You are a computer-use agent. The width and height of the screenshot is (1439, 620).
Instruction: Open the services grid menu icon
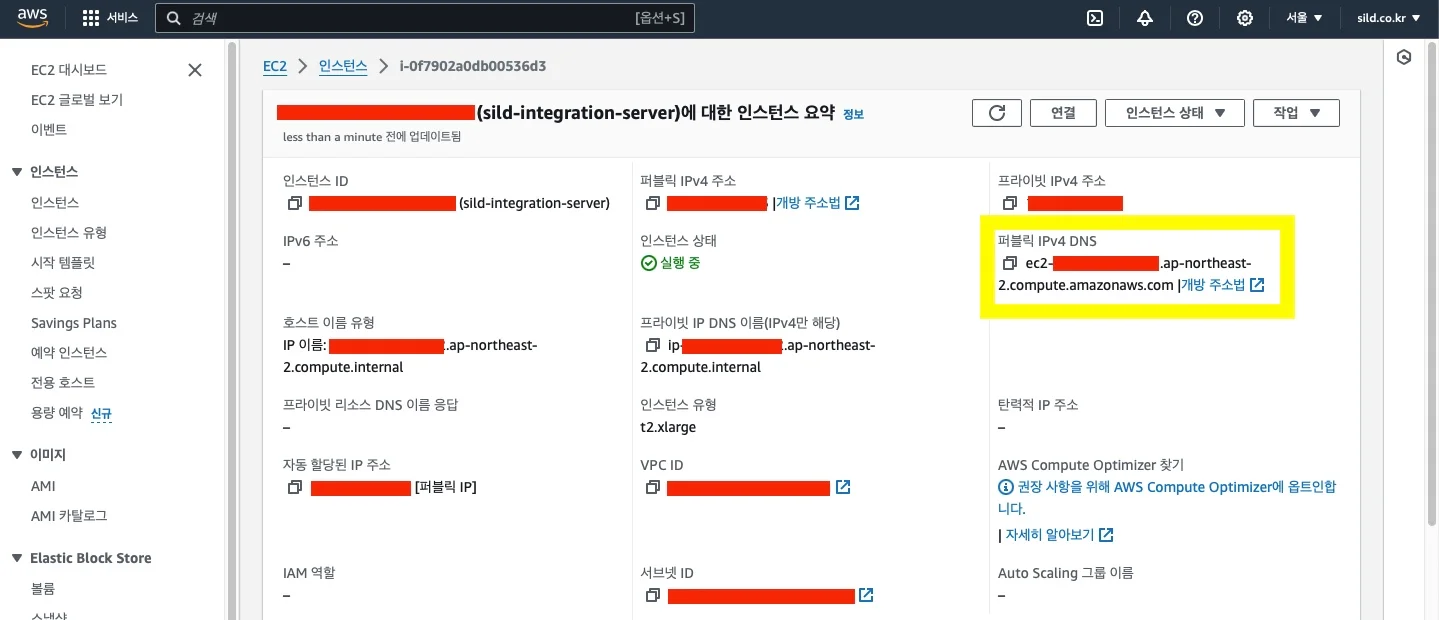pyautogui.click(x=91, y=18)
